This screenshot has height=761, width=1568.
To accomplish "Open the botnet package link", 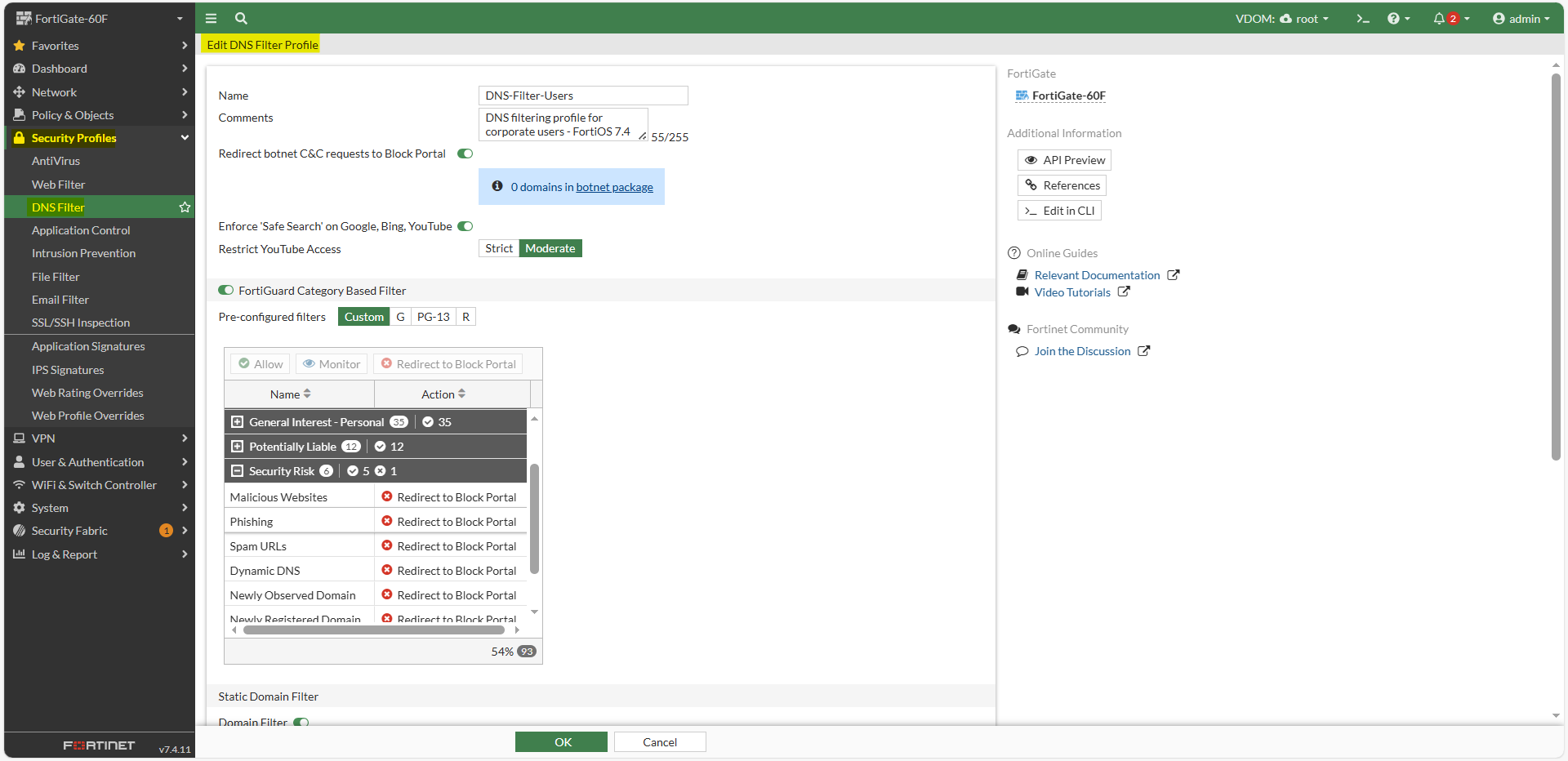I will click(614, 187).
